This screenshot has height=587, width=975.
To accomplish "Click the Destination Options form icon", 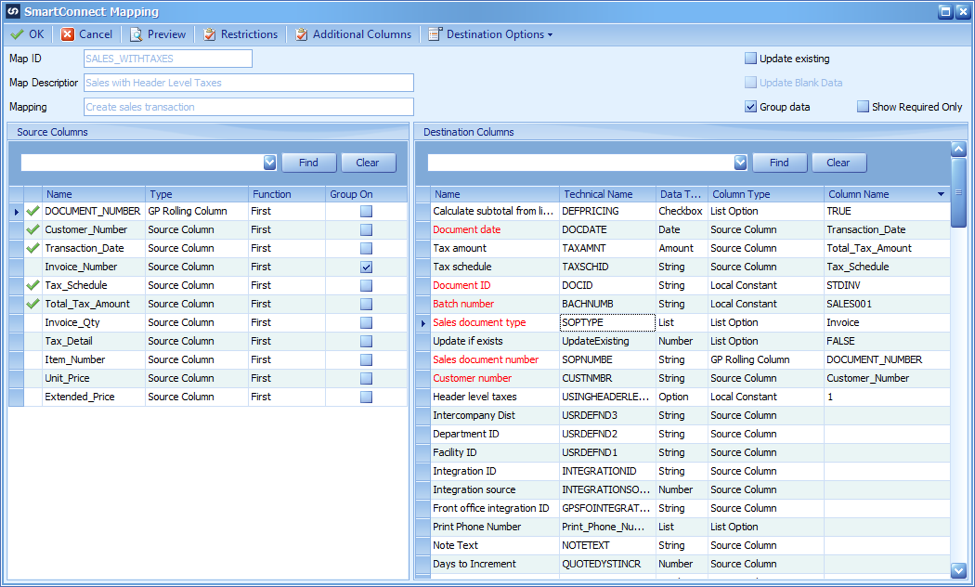I will click(x=435, y=34).
